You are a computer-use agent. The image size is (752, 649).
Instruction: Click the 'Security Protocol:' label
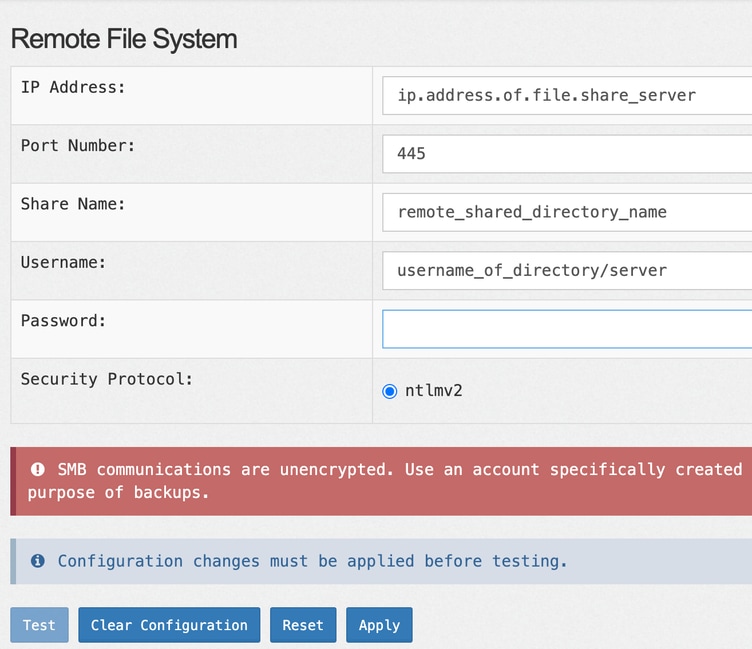[x=106, y=379]
